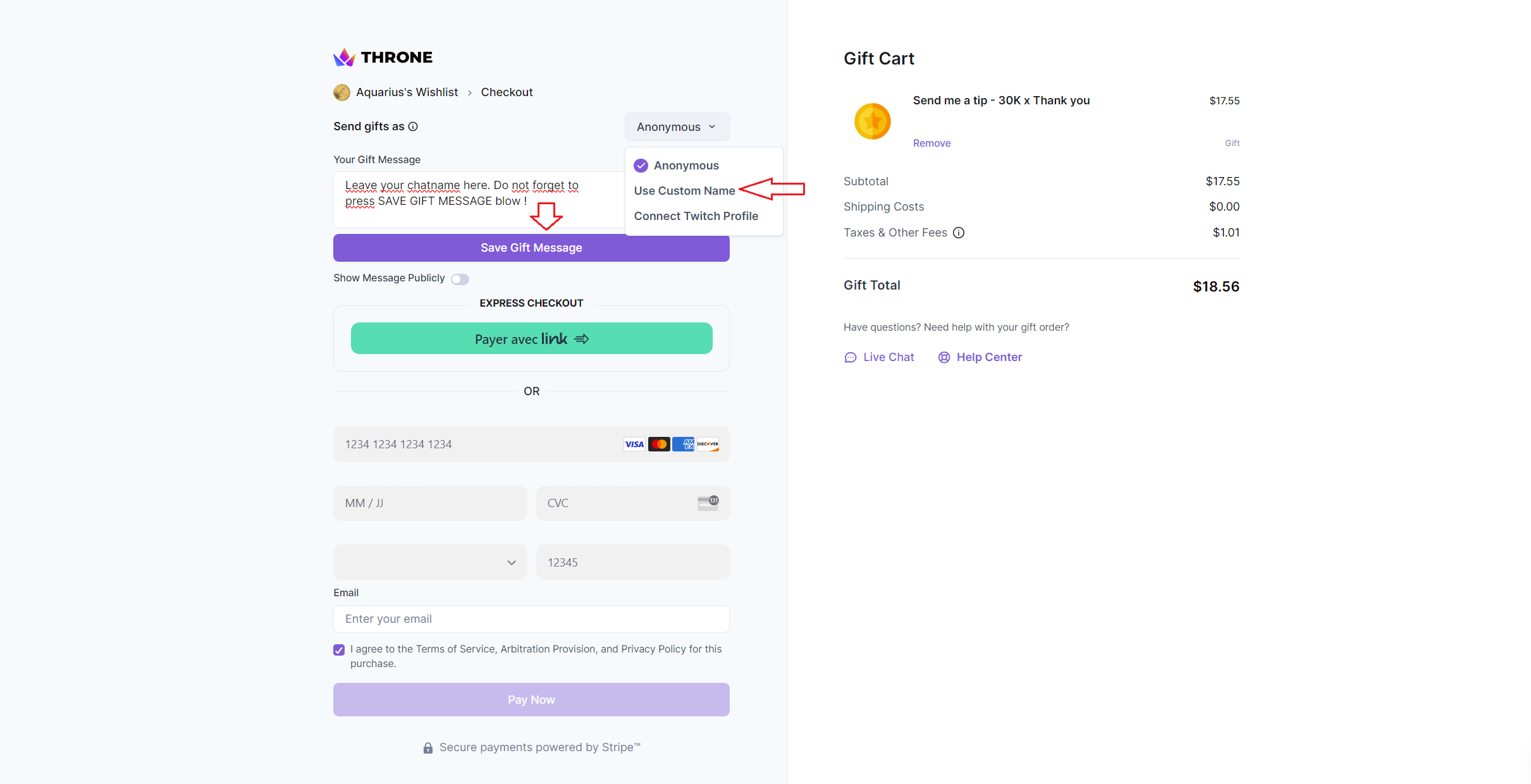Screen dimensions: 1531x784
Task: Click the breadcrumb chevron separator
Action: [x=469, y=93]
